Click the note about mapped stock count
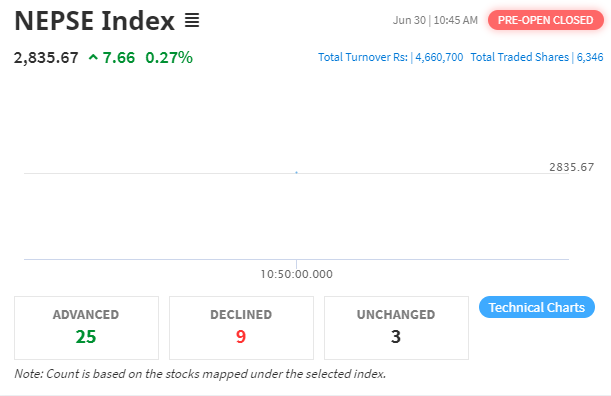The width and height of the screenshot is (611, 396). (200, 374)
